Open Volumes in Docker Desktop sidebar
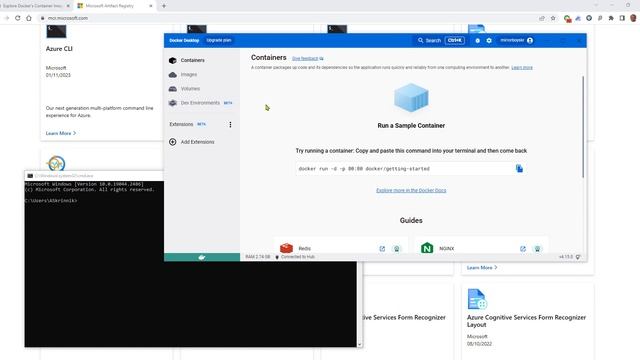 [190, 89]
